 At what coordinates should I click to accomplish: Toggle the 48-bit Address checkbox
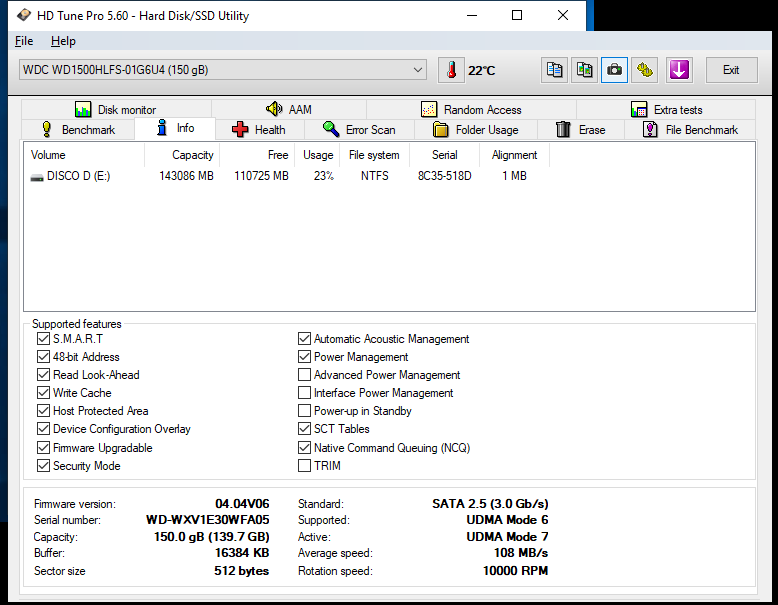point(43,357)
